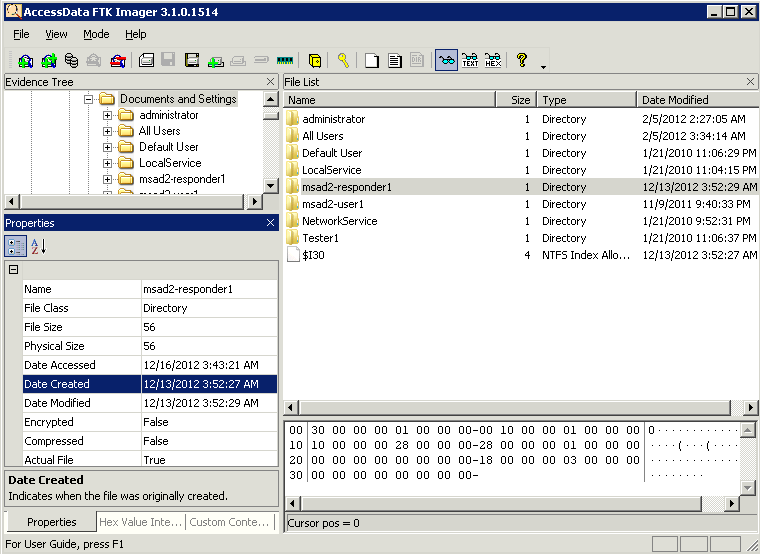
Task: Close the Properties pane
Action: point(270,223)
